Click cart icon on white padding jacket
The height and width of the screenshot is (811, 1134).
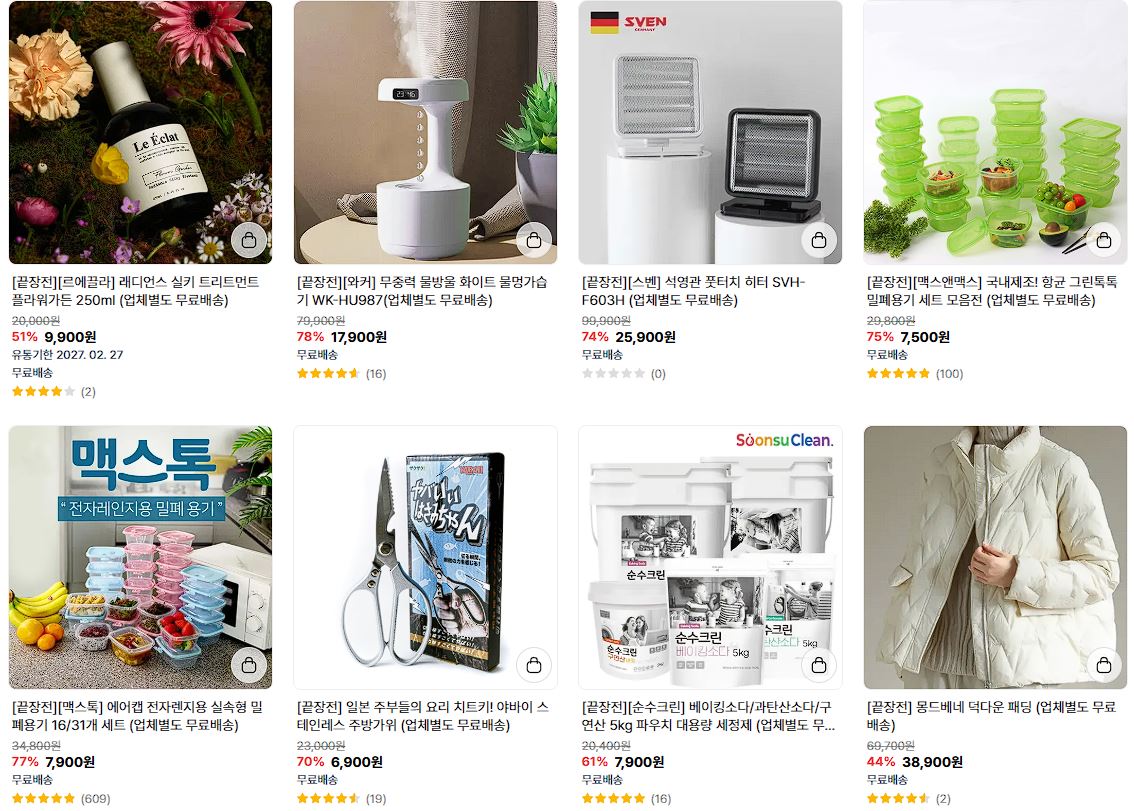click(1104, 665)
